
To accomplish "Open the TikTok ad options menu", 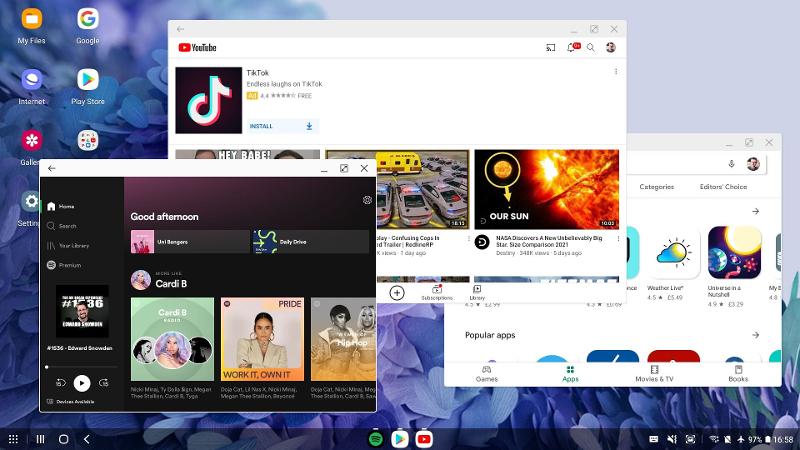I will [x=616, y=71].
